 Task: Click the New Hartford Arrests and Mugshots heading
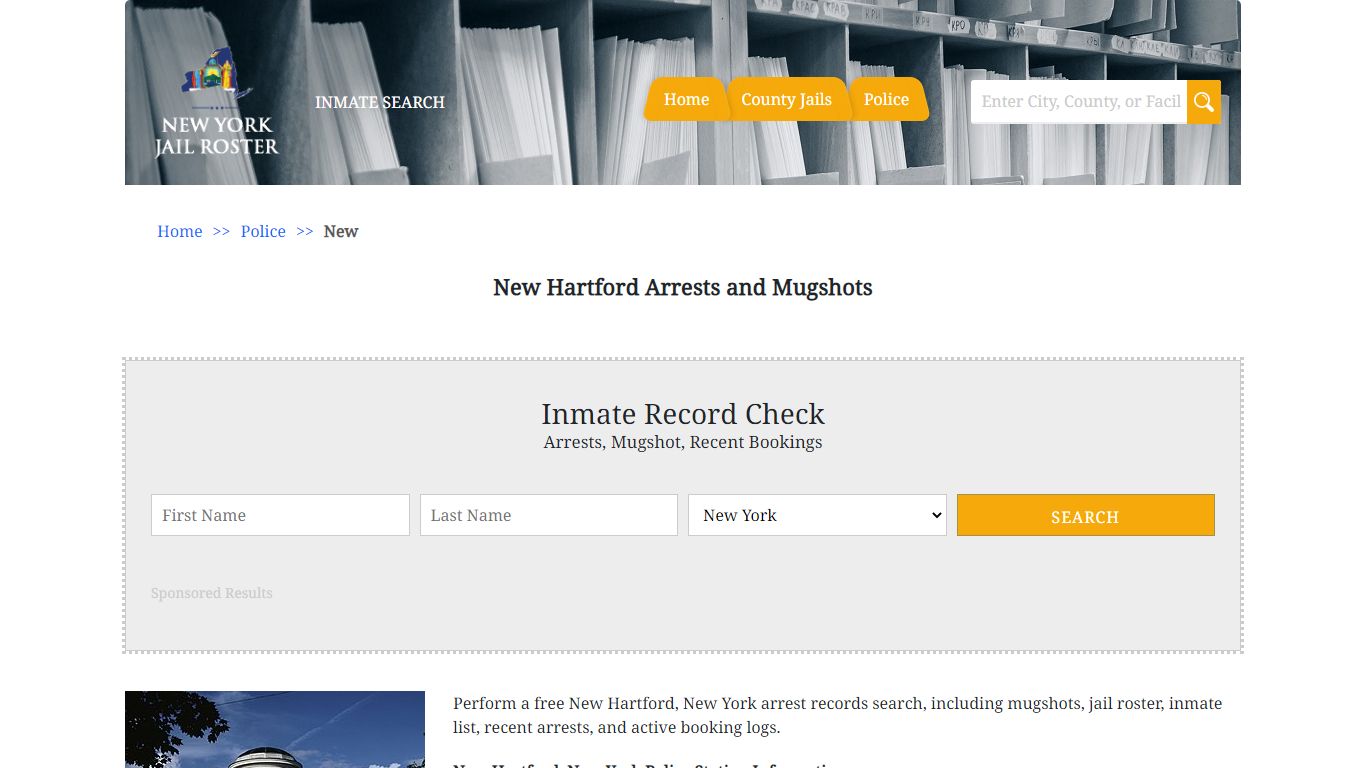[x=683, y=287]
